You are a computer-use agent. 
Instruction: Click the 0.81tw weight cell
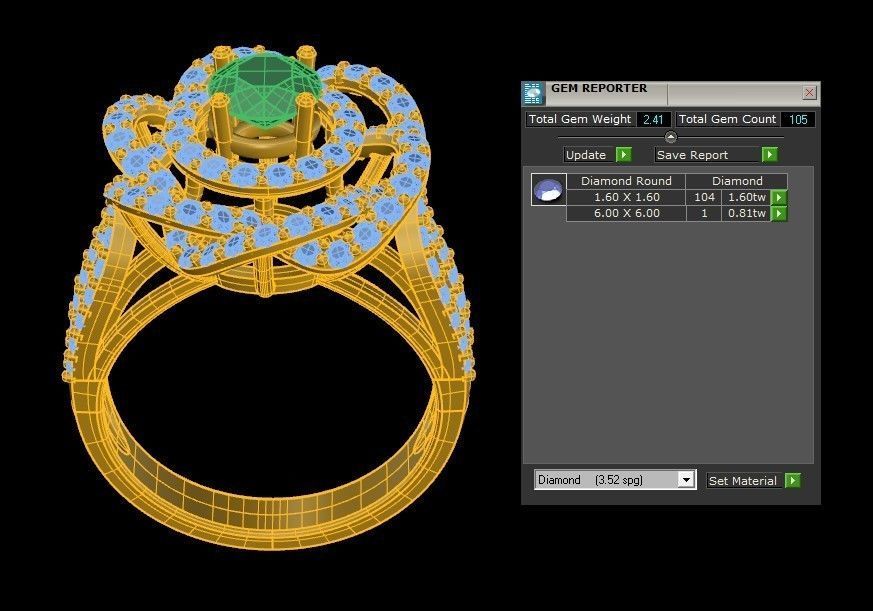(x=747, y=213)
